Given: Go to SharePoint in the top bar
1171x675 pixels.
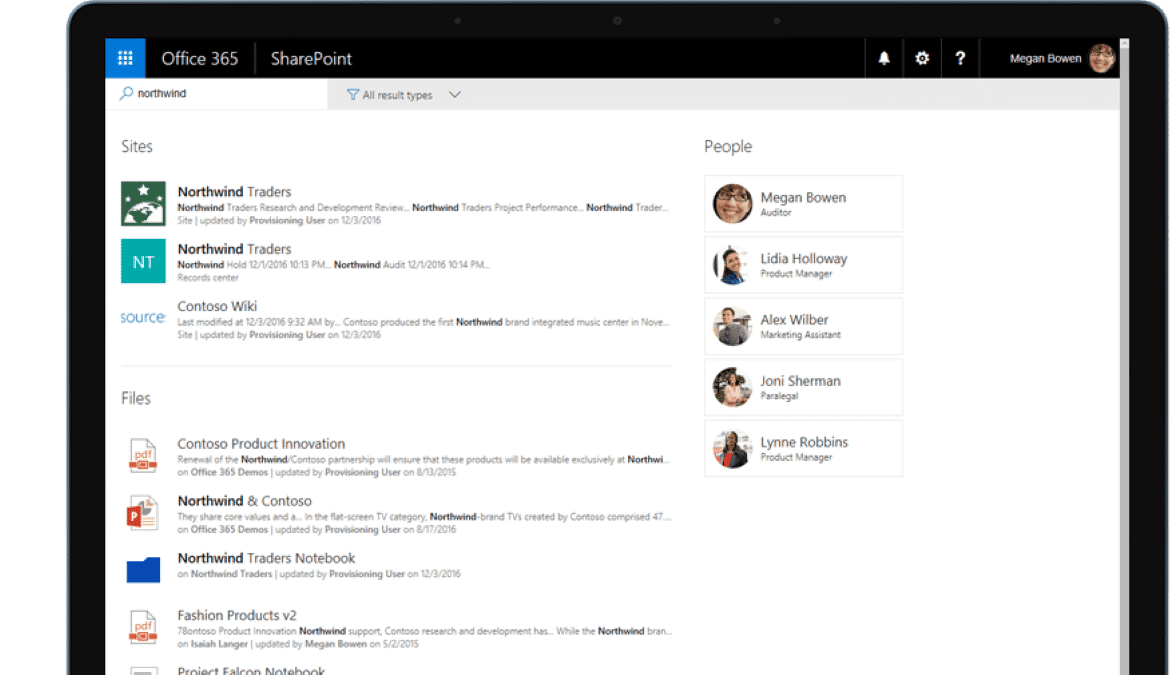Looking at the screenshot, I should point(311,58).
